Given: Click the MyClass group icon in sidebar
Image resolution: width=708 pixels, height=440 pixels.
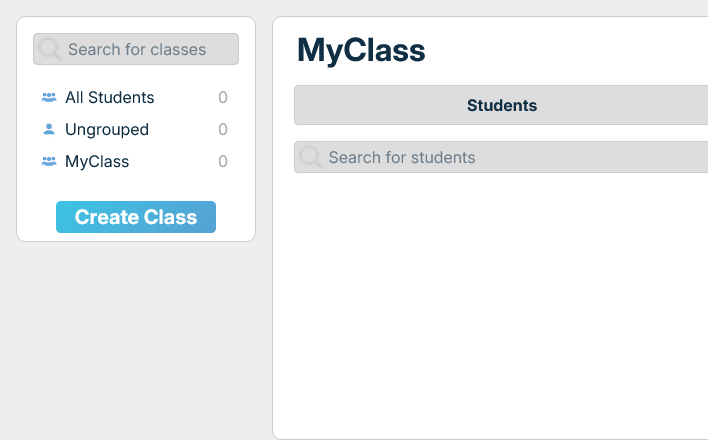Looking at the screenshot, I should 49,161.
